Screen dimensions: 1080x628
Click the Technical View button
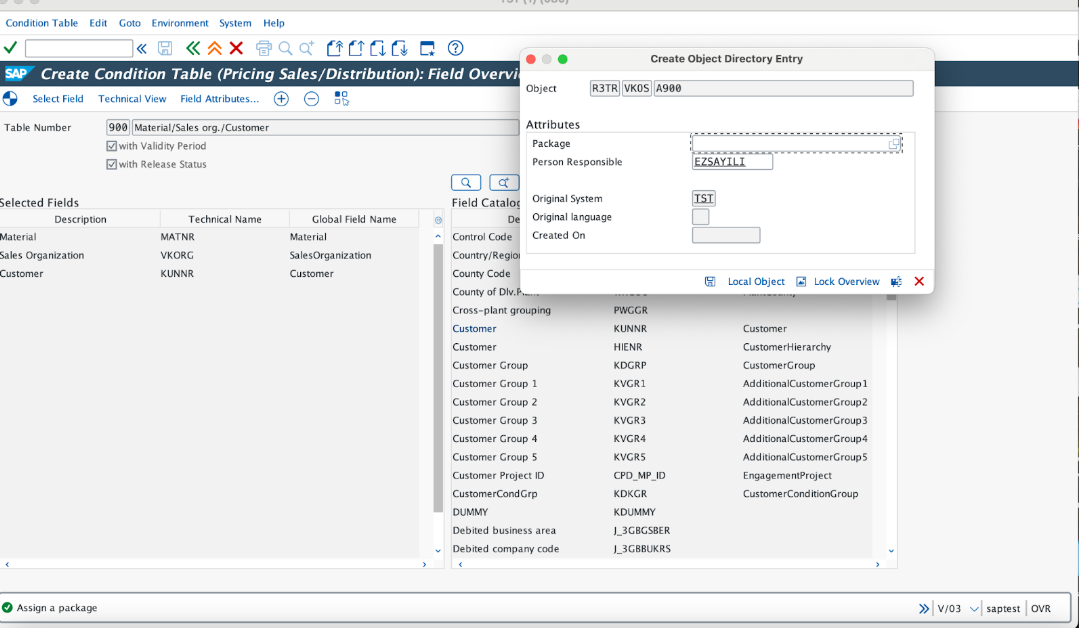pos(132,98)
